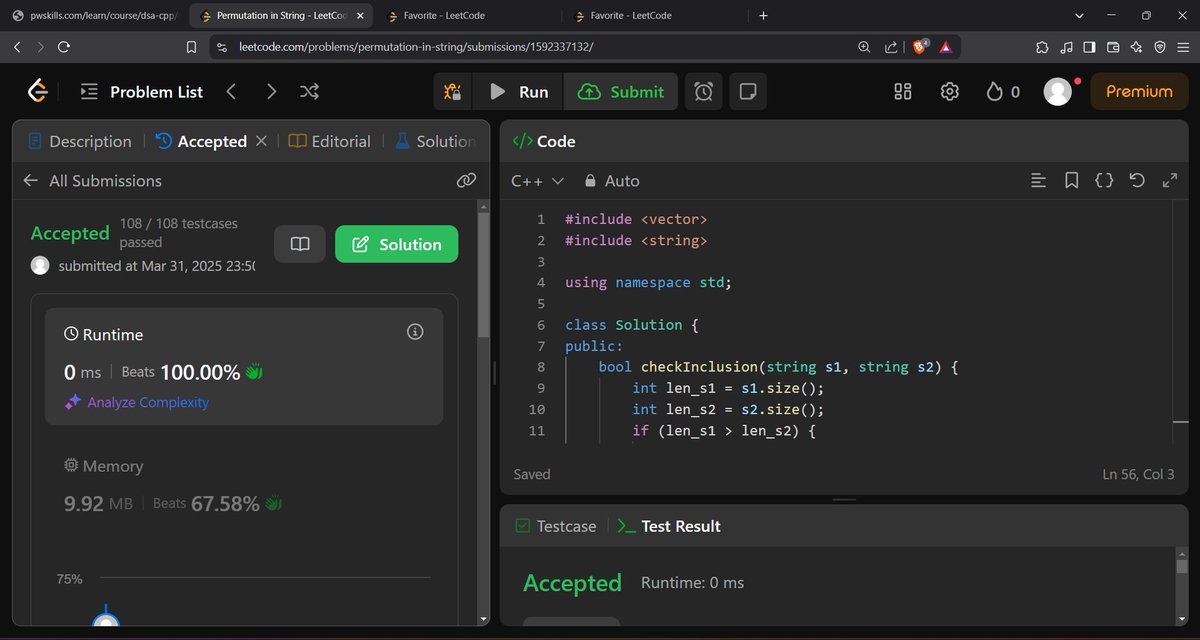Viewport: 1200px width, 640px height.
Task: Reload the page
Action: [x=64, y=47]
